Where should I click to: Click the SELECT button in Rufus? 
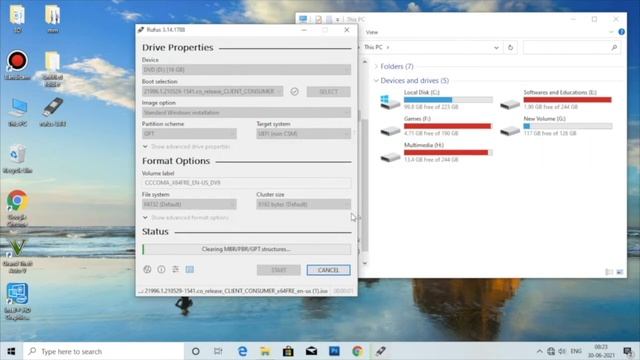[329, 91]
